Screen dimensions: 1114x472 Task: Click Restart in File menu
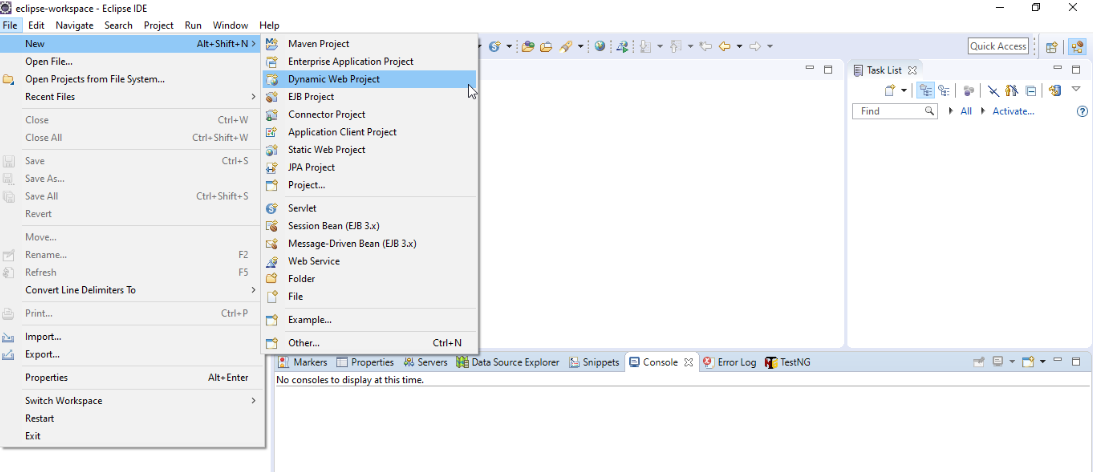click(x=133, y=419)
